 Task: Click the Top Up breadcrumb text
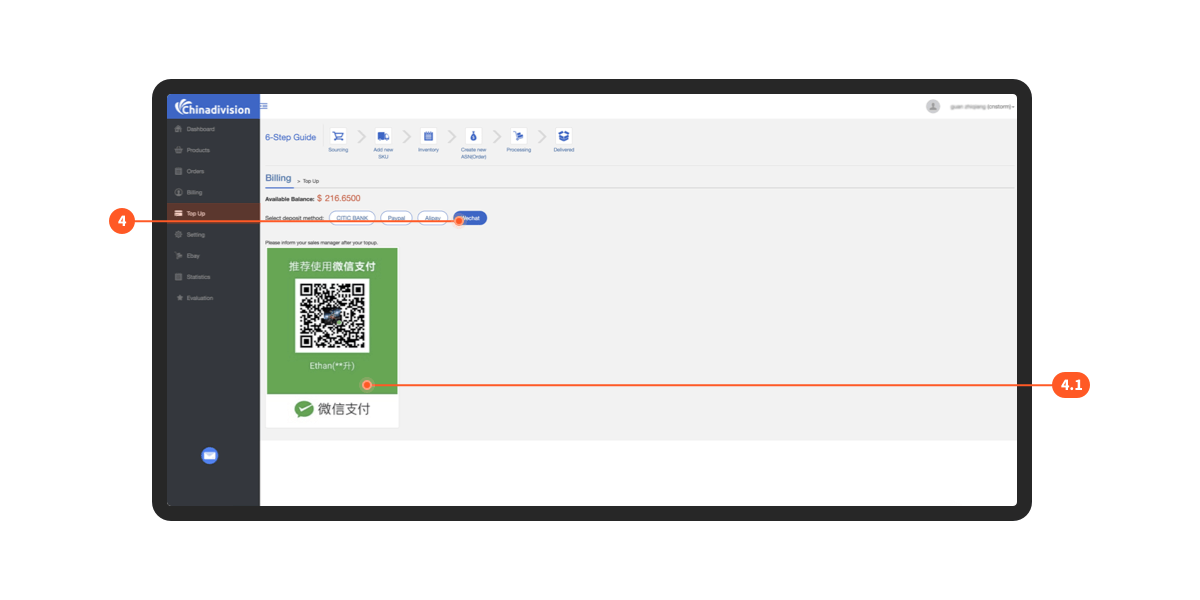coord(311,181)
